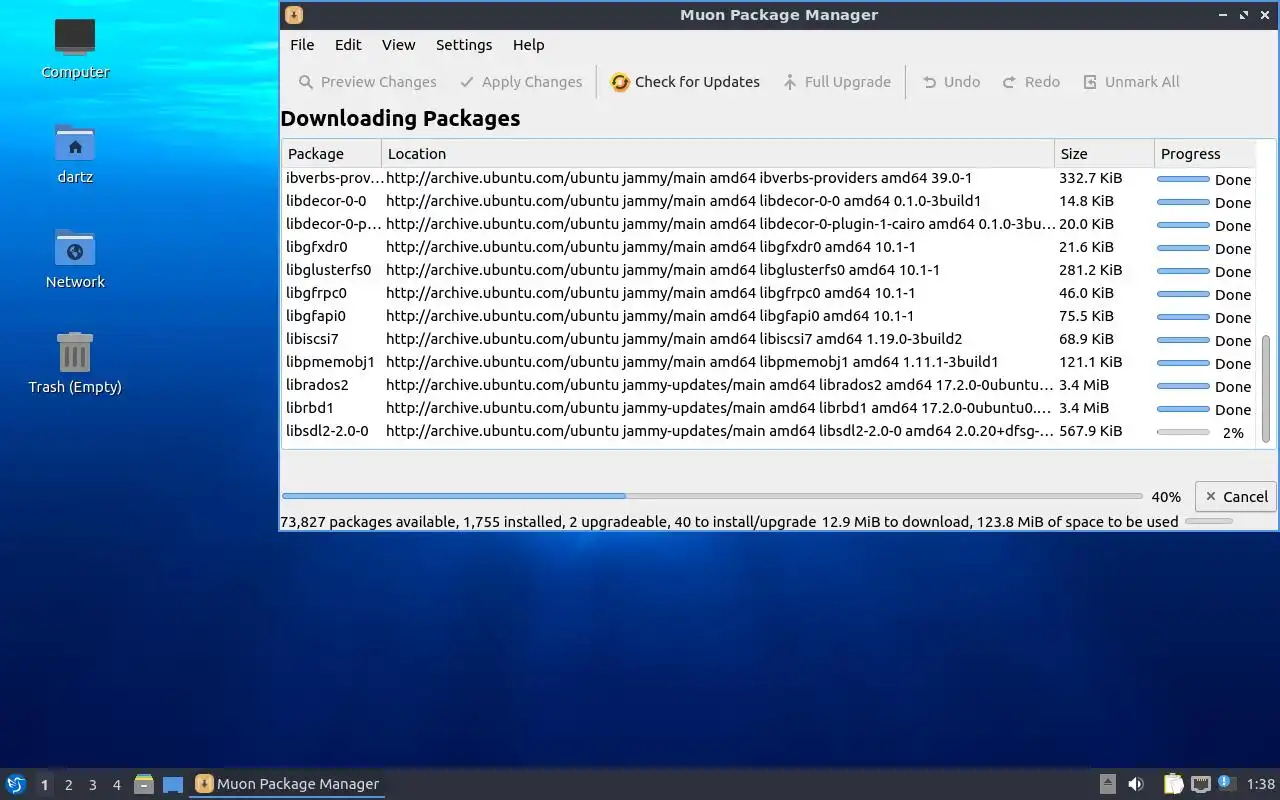Click Check for Updates button
This screenshot has height=800, width=1280.
tap(685, 82)
